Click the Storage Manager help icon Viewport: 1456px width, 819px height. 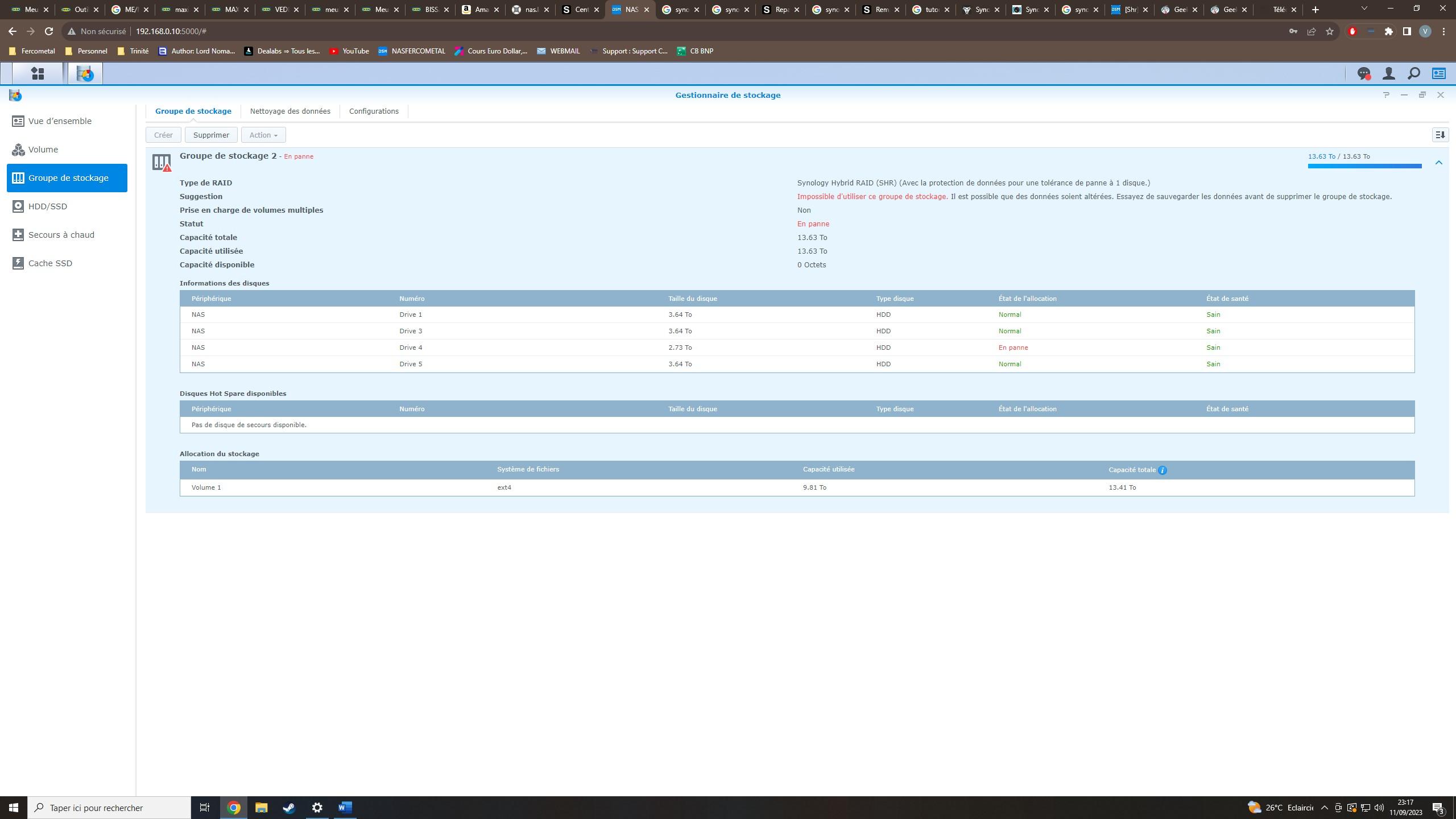point(1386,95)
